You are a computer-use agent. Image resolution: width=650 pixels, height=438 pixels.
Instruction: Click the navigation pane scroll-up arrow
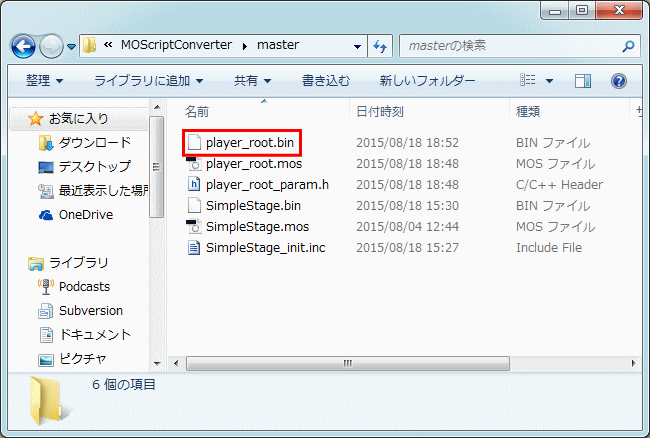click(157, 107)
